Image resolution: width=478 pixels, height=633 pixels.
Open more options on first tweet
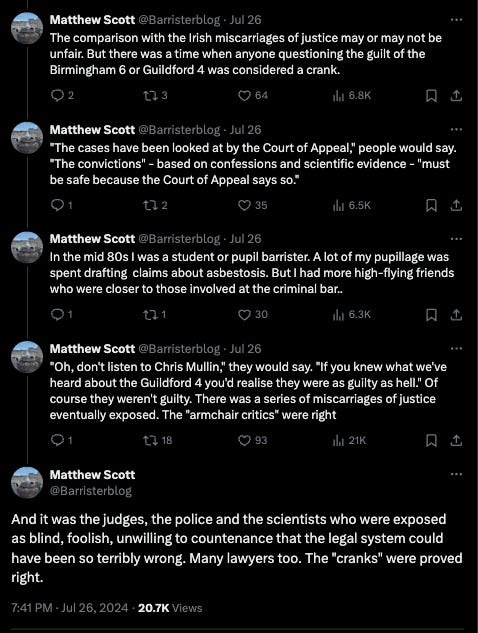(456, 20)
